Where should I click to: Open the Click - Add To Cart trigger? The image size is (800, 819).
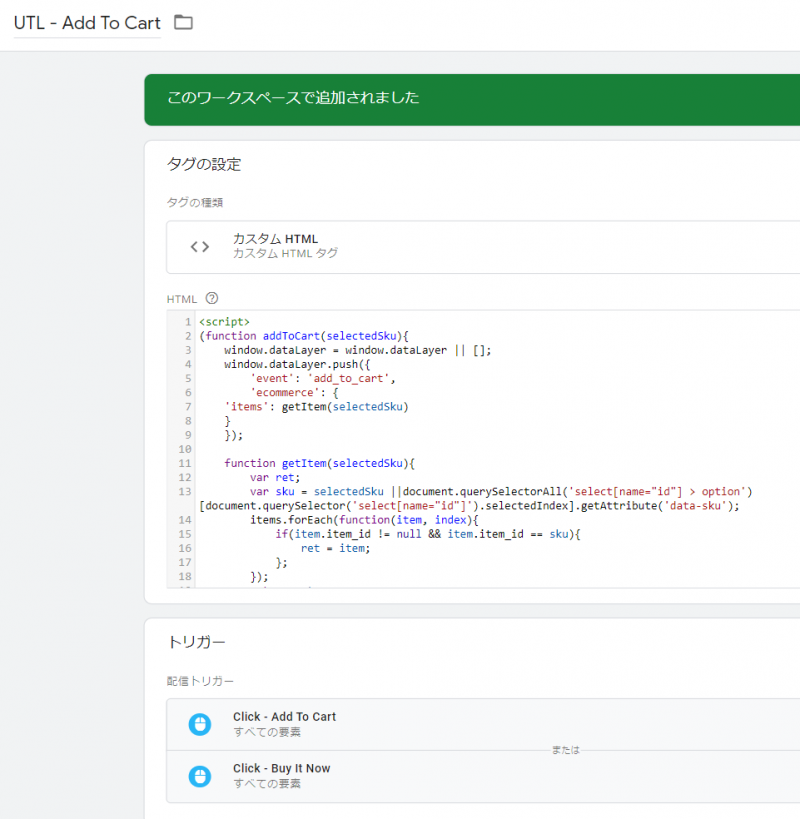click(483, 724)
